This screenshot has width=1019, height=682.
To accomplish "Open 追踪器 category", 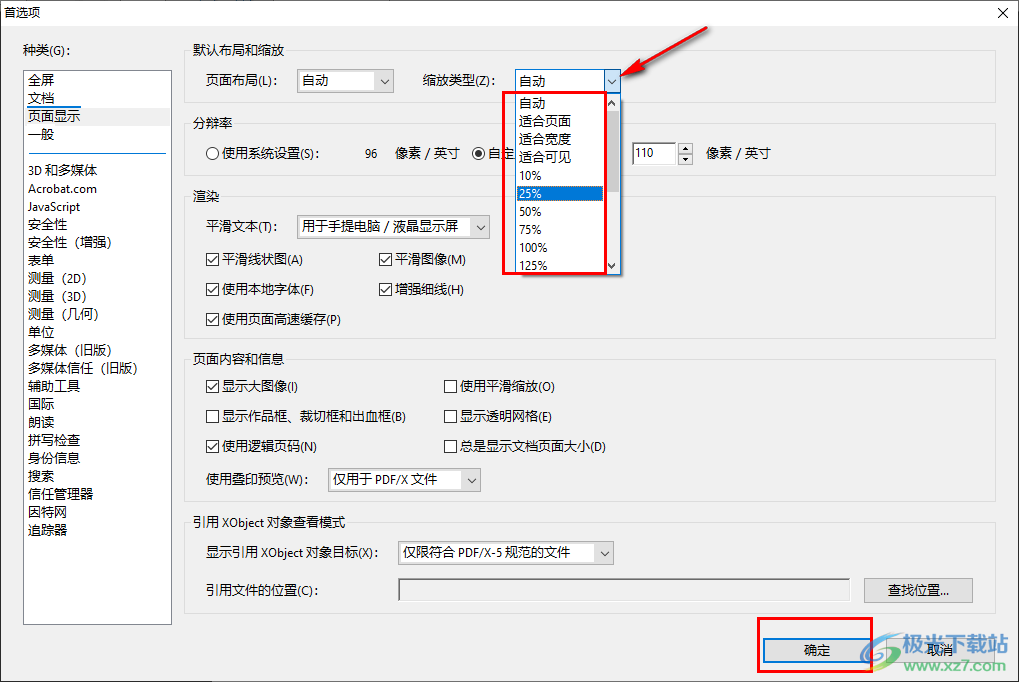I will click(x=47, y=530).
